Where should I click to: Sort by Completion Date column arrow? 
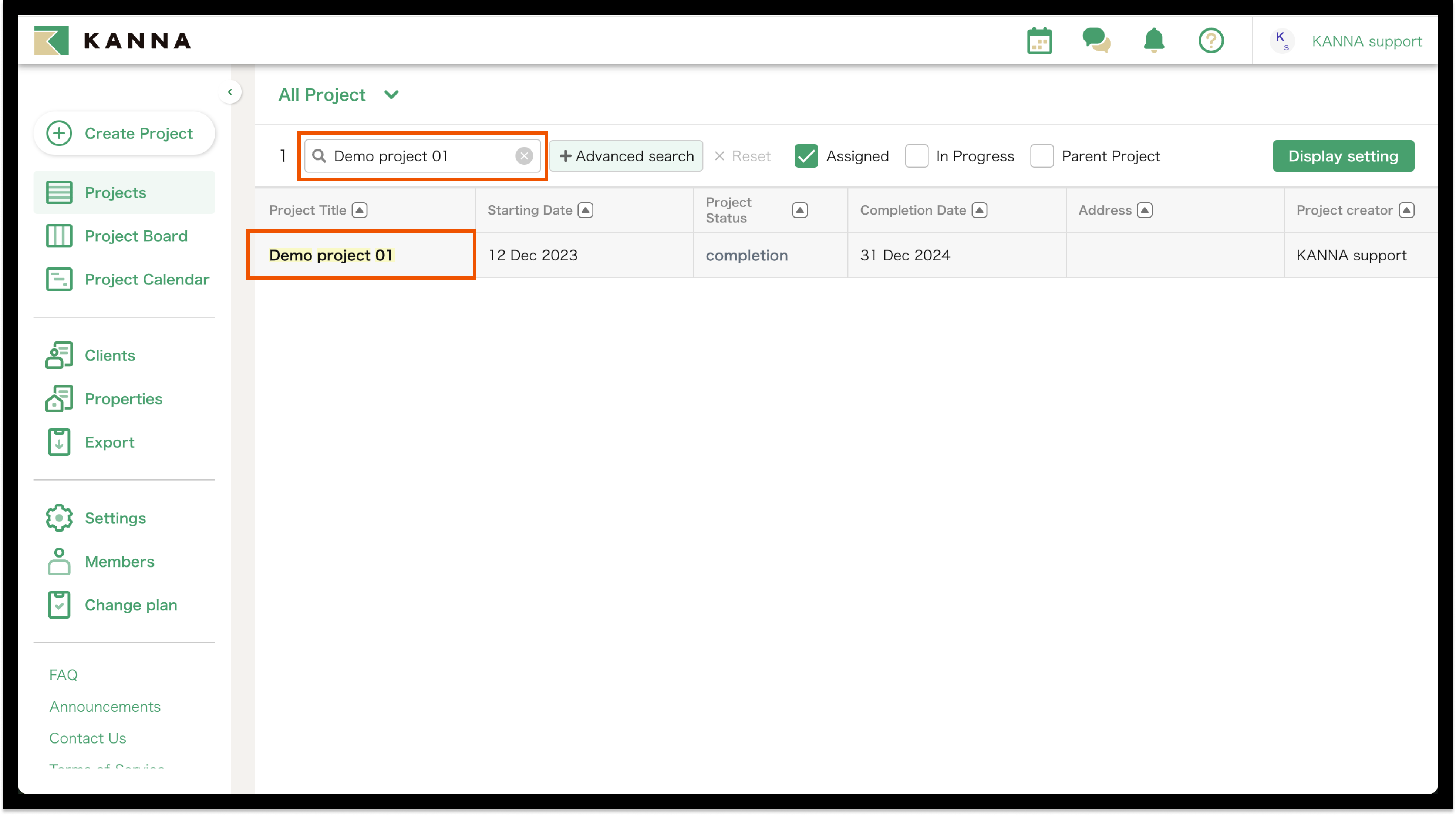(x=980, y=210)
